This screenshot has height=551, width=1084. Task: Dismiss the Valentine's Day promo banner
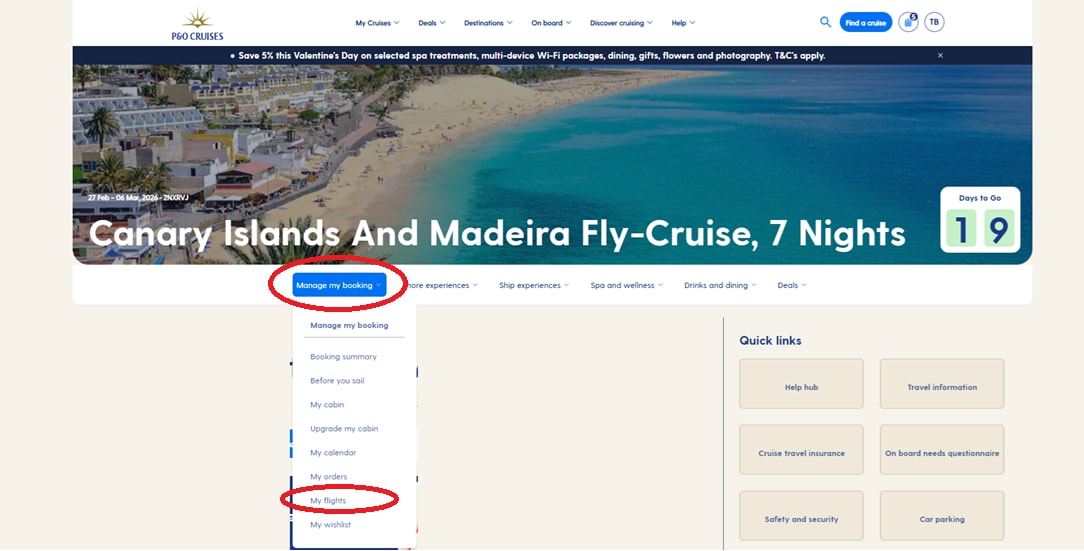(x=940, y=55)
